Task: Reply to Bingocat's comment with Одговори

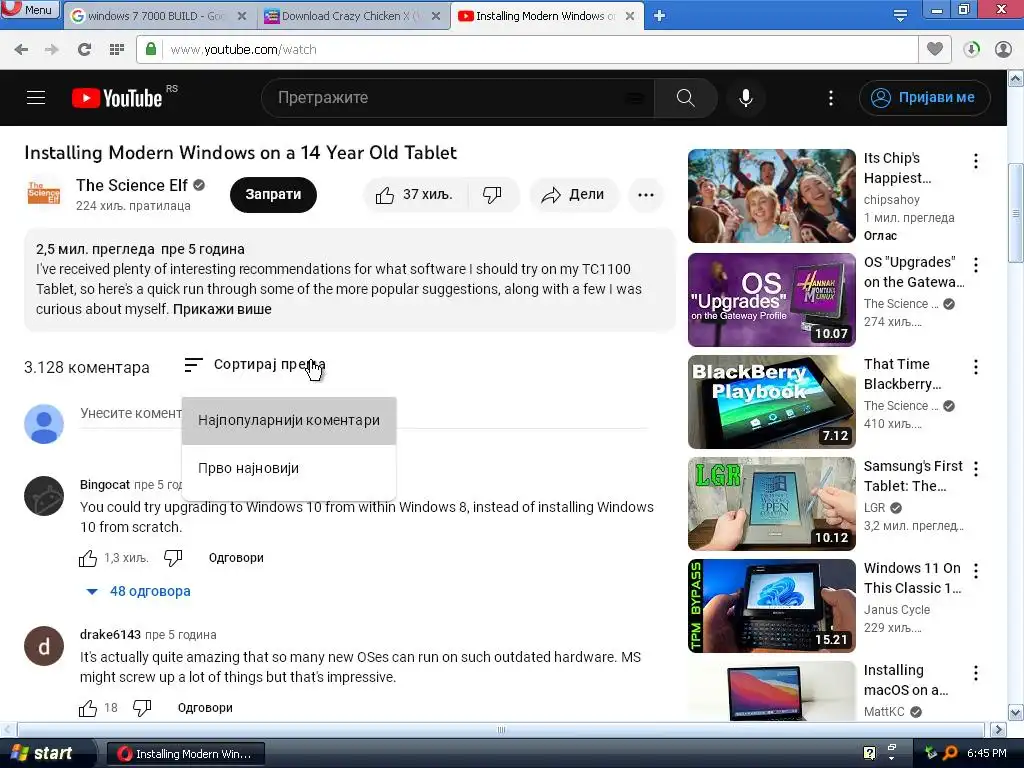Action: 236,558
